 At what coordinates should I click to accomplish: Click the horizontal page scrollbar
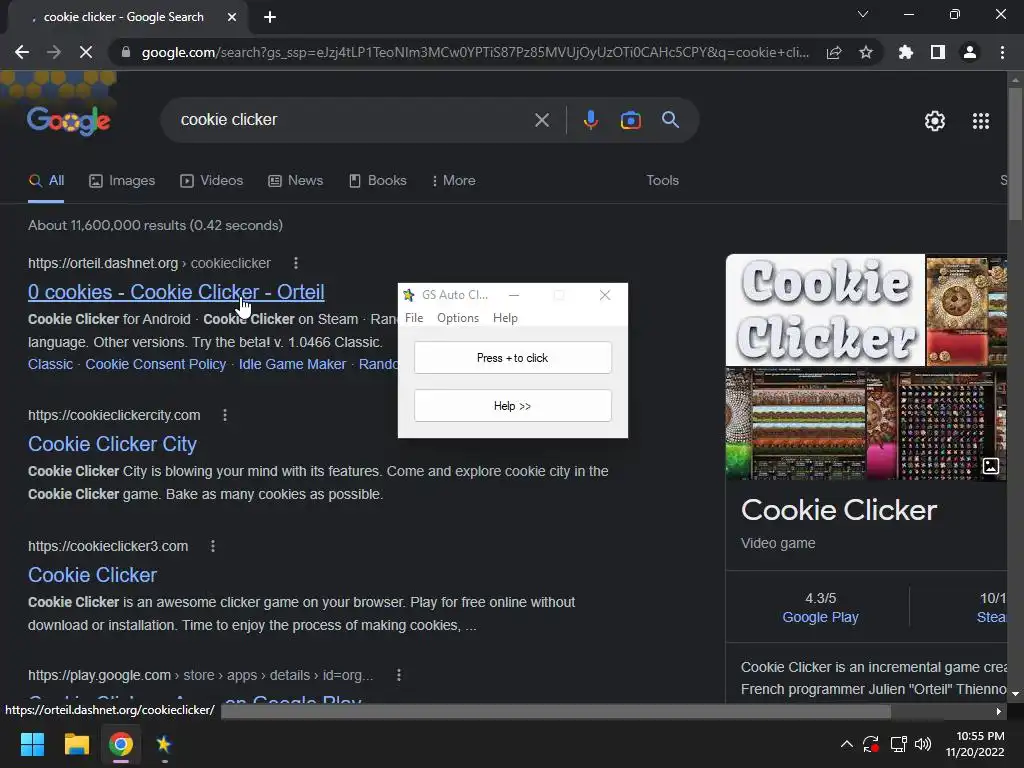click(x=556, y=711)
